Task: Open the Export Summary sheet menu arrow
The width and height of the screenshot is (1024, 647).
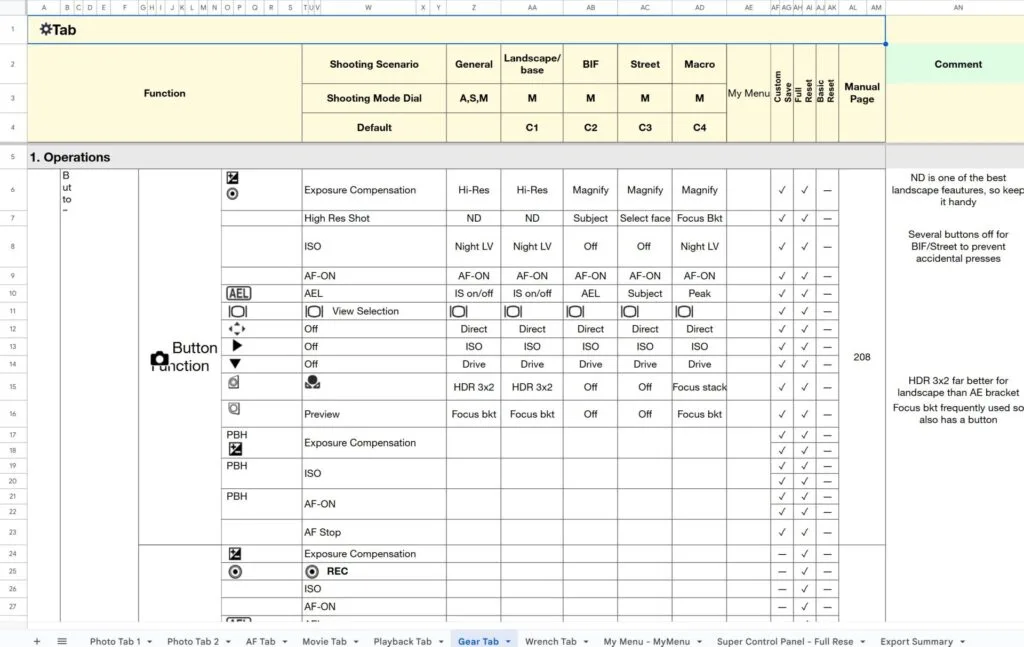Action: click(x=962, y=642)
